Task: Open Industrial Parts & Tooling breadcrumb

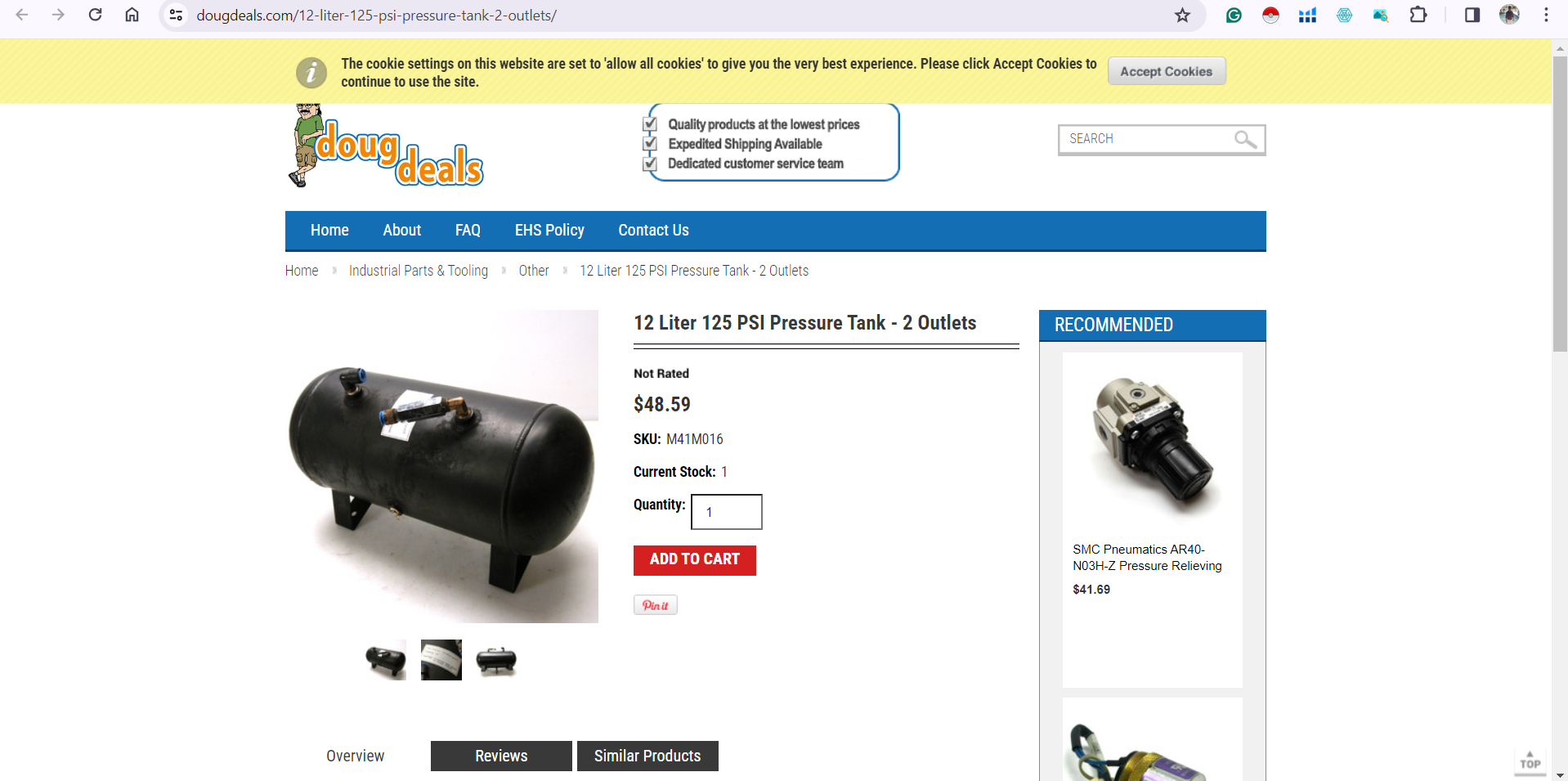Action: [x=419, y=271]
